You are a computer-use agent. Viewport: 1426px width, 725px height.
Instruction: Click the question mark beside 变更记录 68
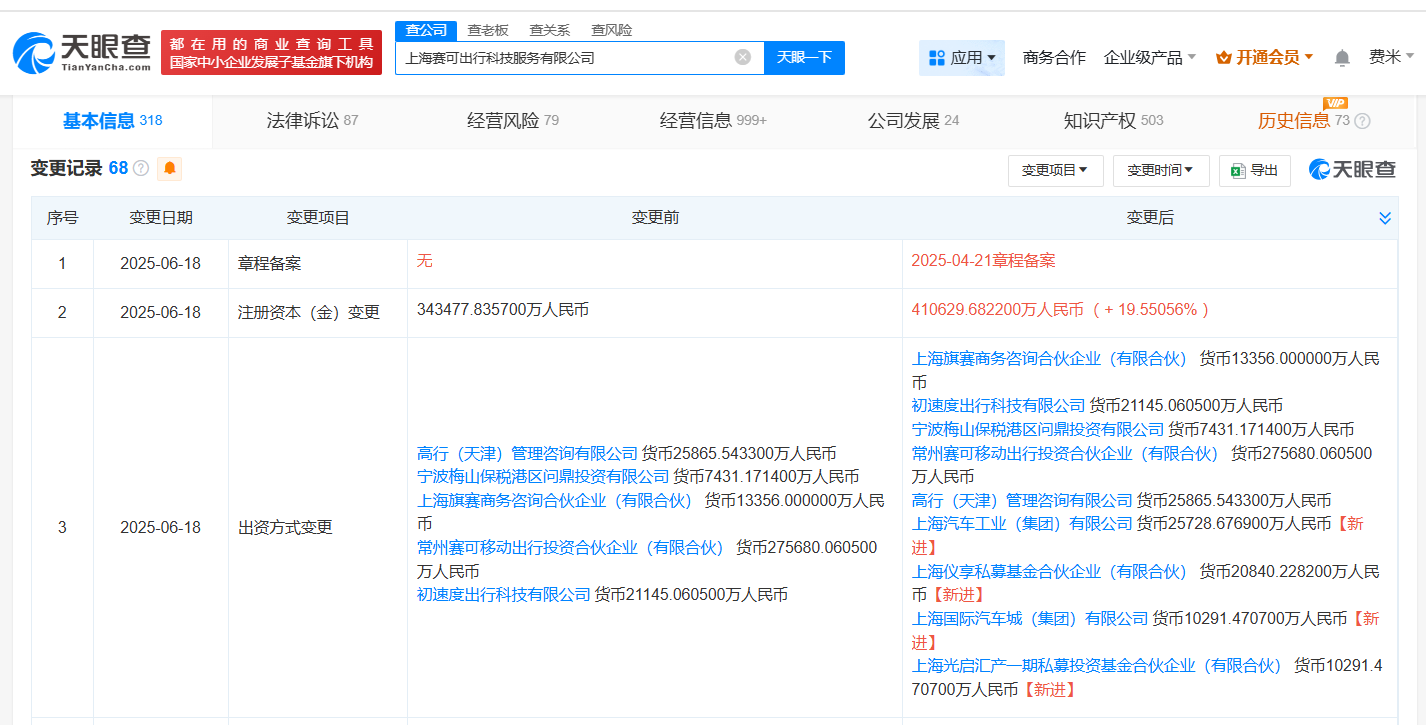(x=141, y=168)
